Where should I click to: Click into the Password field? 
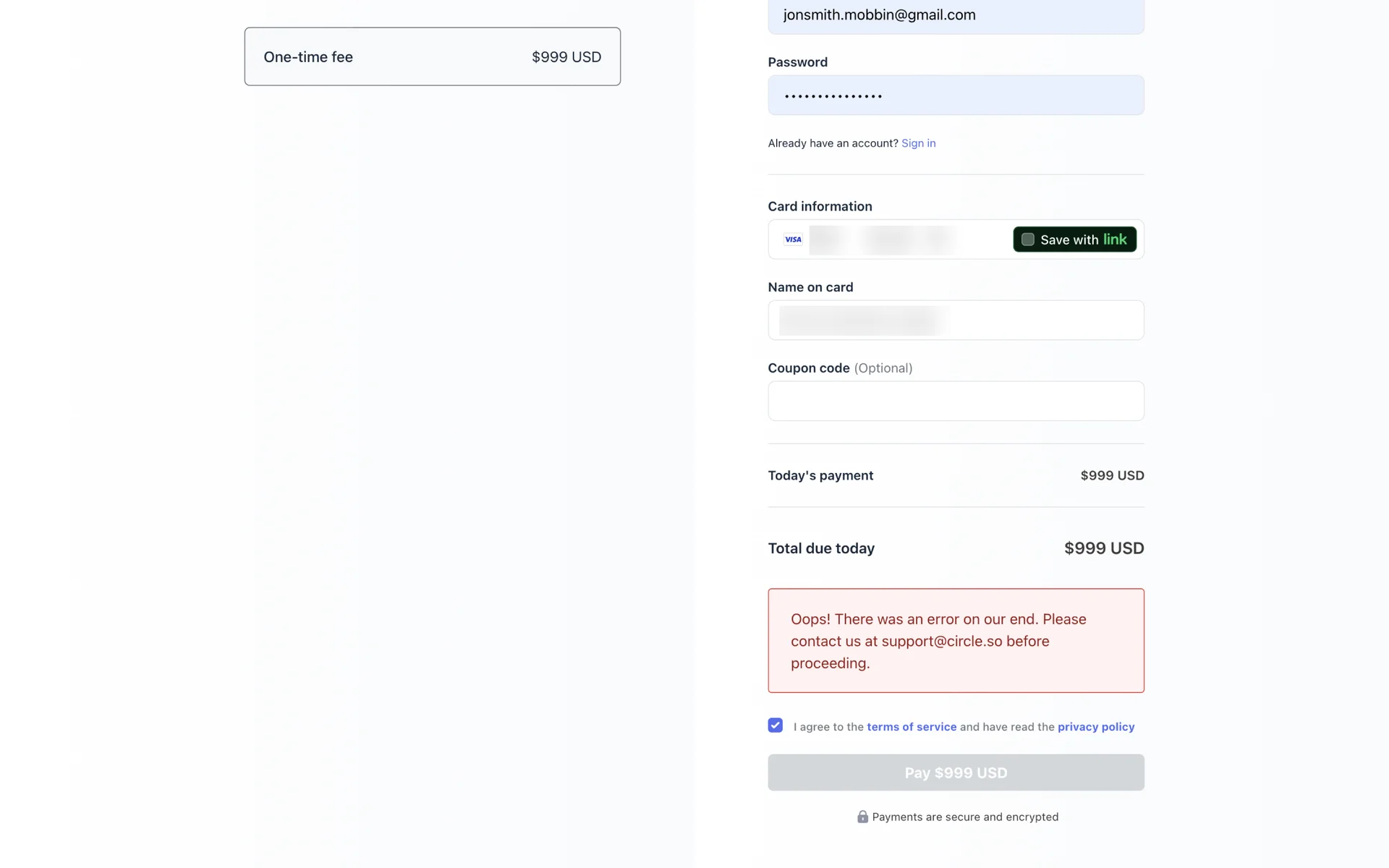(x=955, y=95)
